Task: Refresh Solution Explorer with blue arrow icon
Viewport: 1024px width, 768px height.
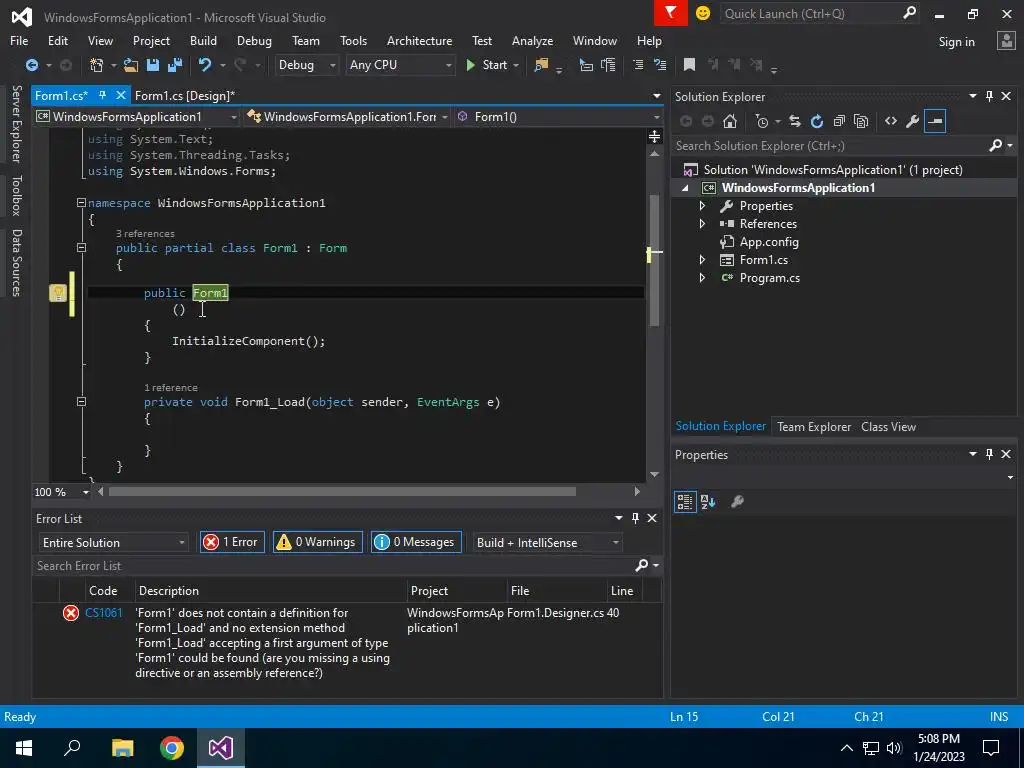Action: point(817,121)
